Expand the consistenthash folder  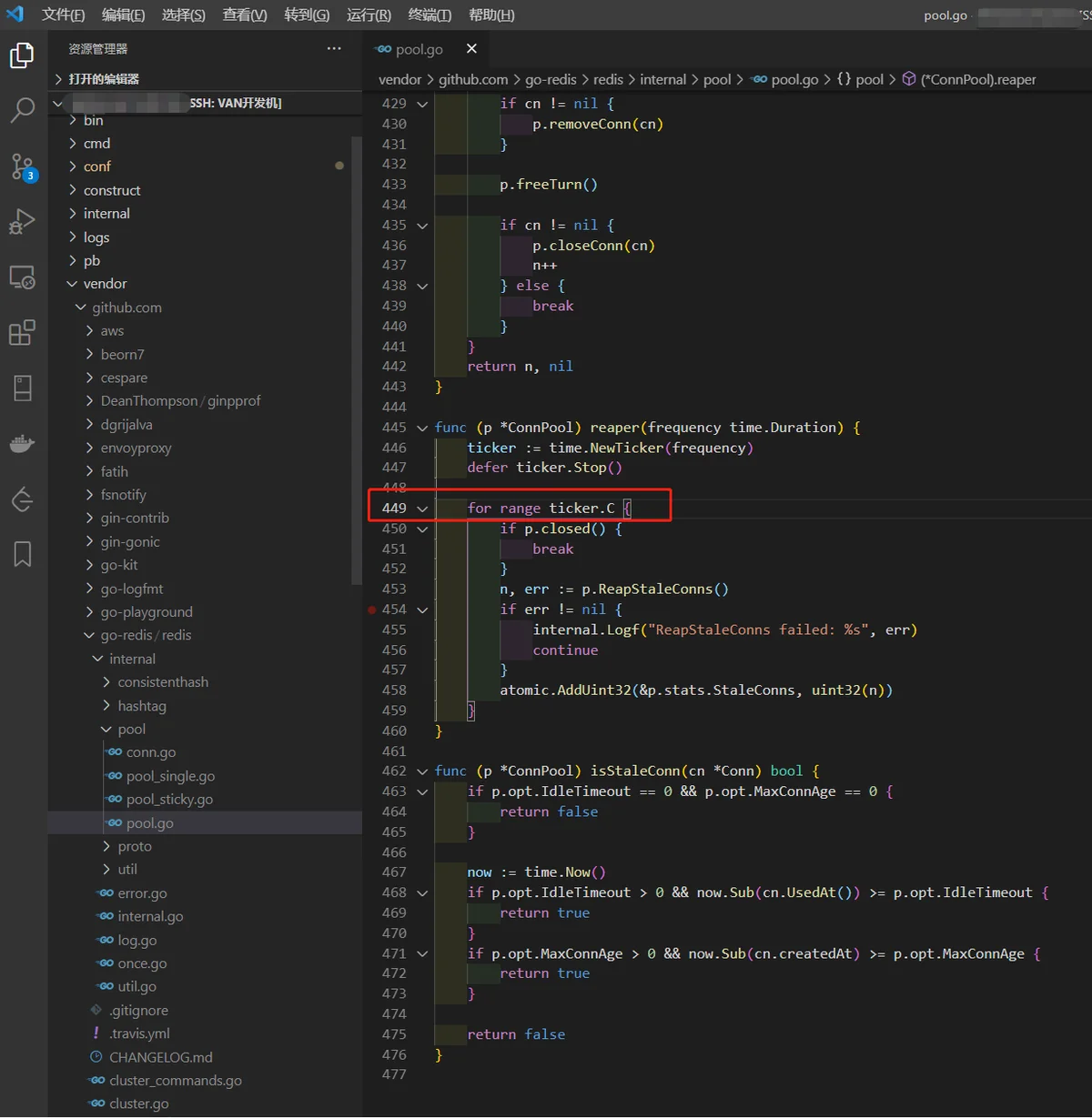[205, 682]
